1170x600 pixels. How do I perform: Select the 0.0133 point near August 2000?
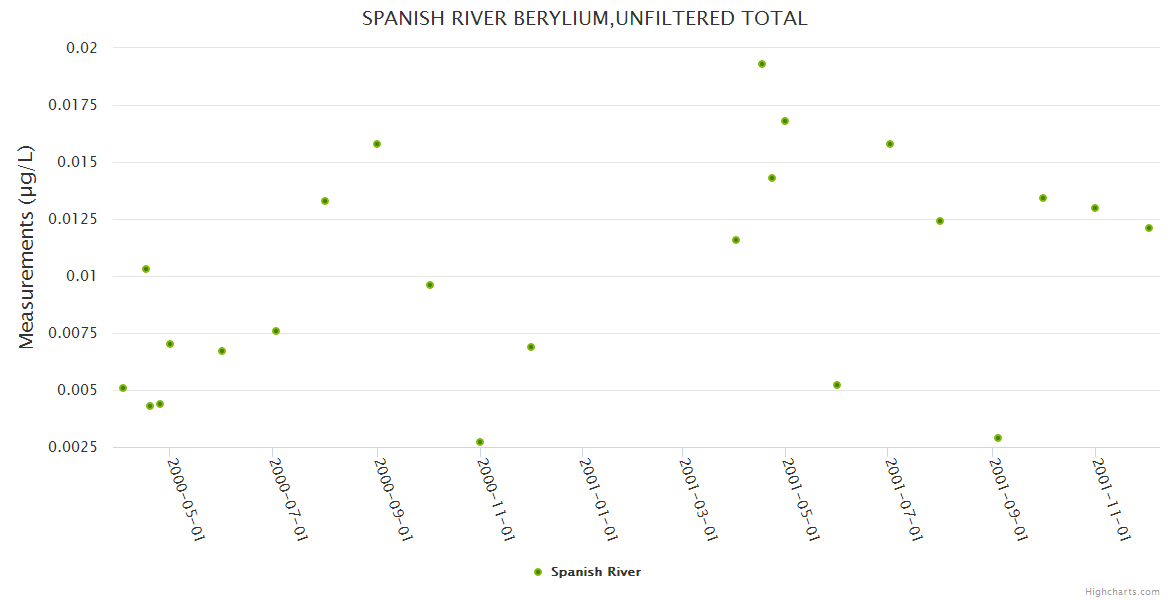pos(325,201)
